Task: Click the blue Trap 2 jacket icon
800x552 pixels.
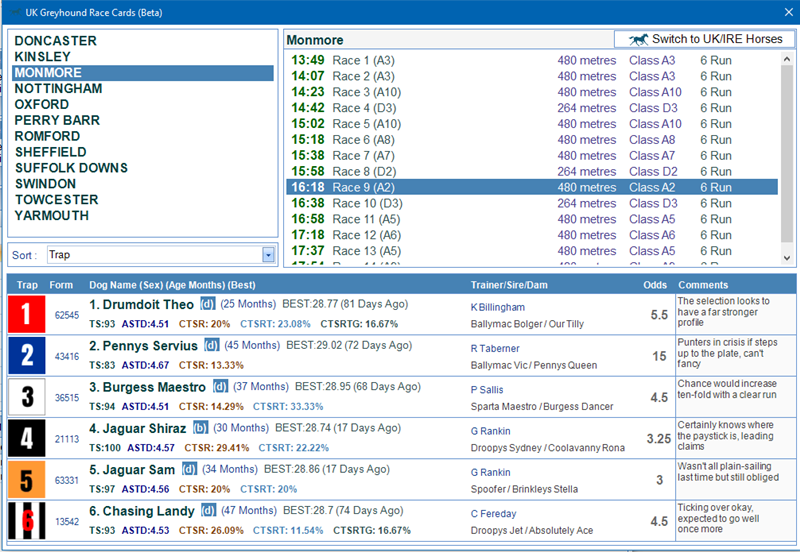Action: click(x=27, y=355)
